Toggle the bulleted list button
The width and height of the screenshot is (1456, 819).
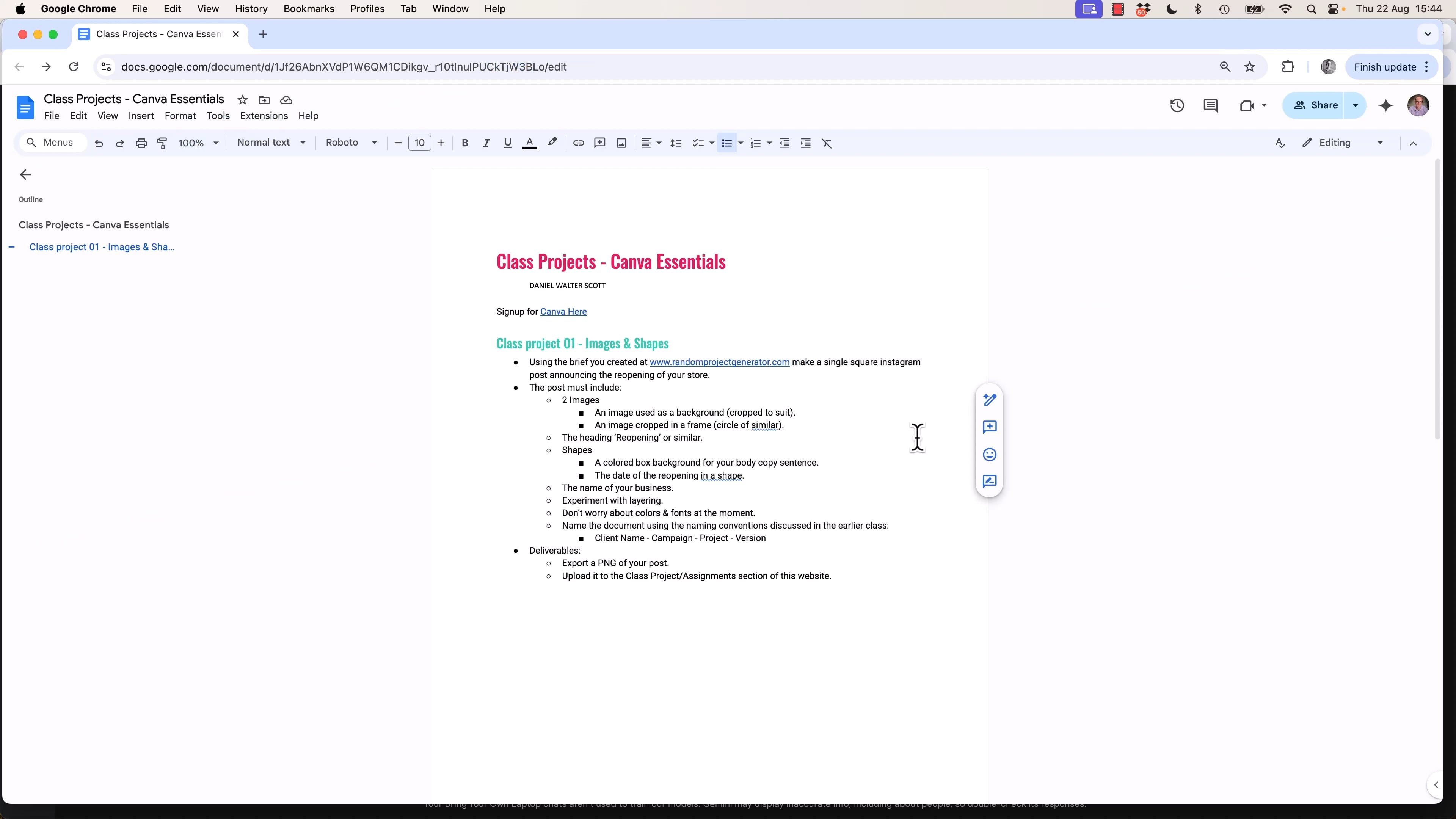coord(727,143)
